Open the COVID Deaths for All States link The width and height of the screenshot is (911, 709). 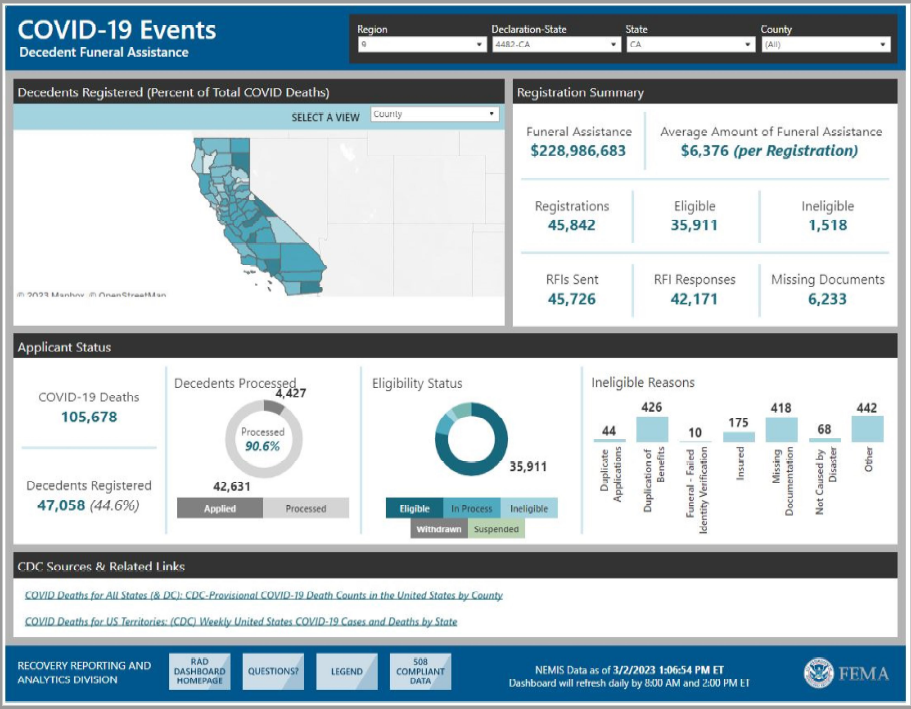coord(263,595)
